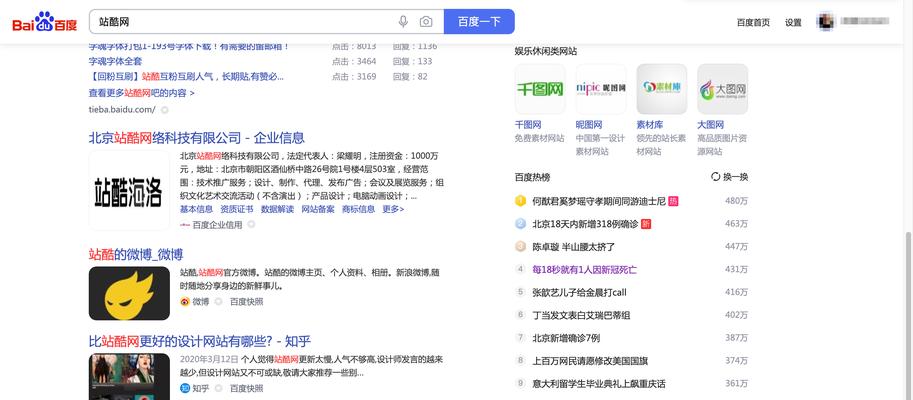Open 百度快照 for the Zhihu result
This screenshot has height=400, width=913.
pos(246,388)
